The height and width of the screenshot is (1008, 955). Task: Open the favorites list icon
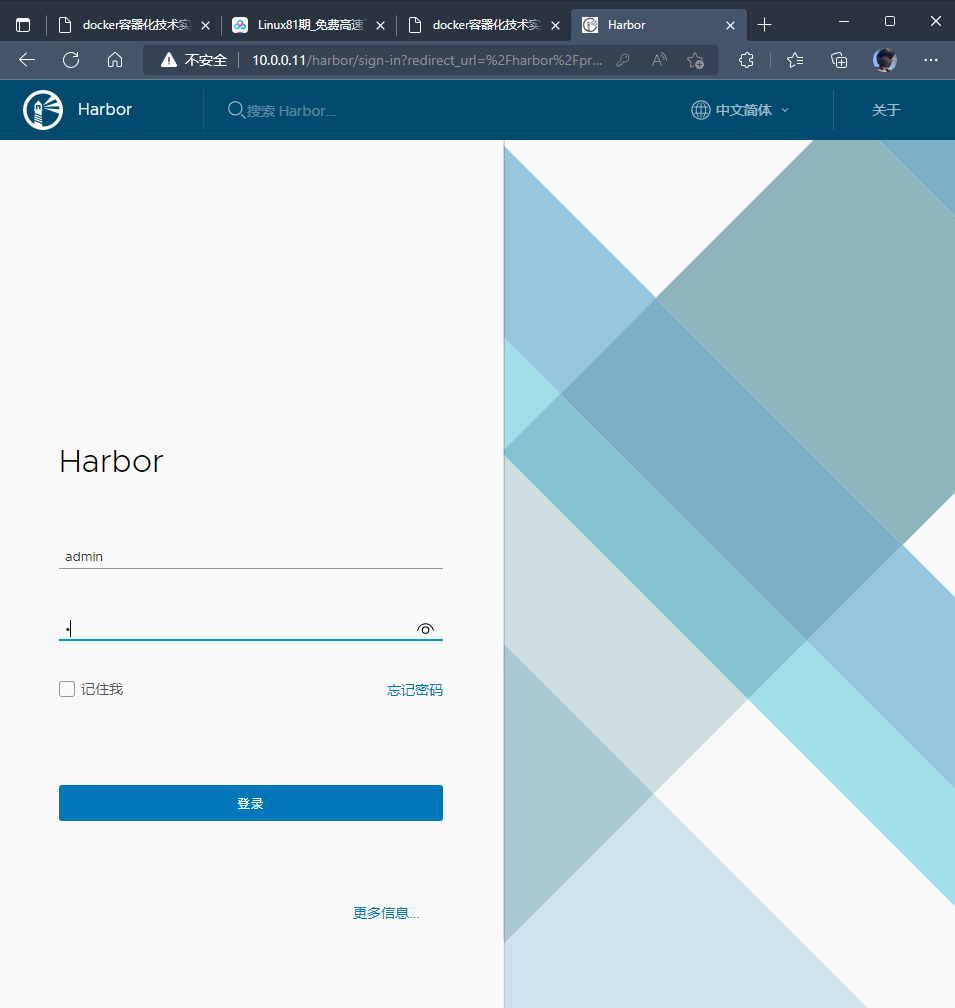pyautogui.click(x=795, y=60)
